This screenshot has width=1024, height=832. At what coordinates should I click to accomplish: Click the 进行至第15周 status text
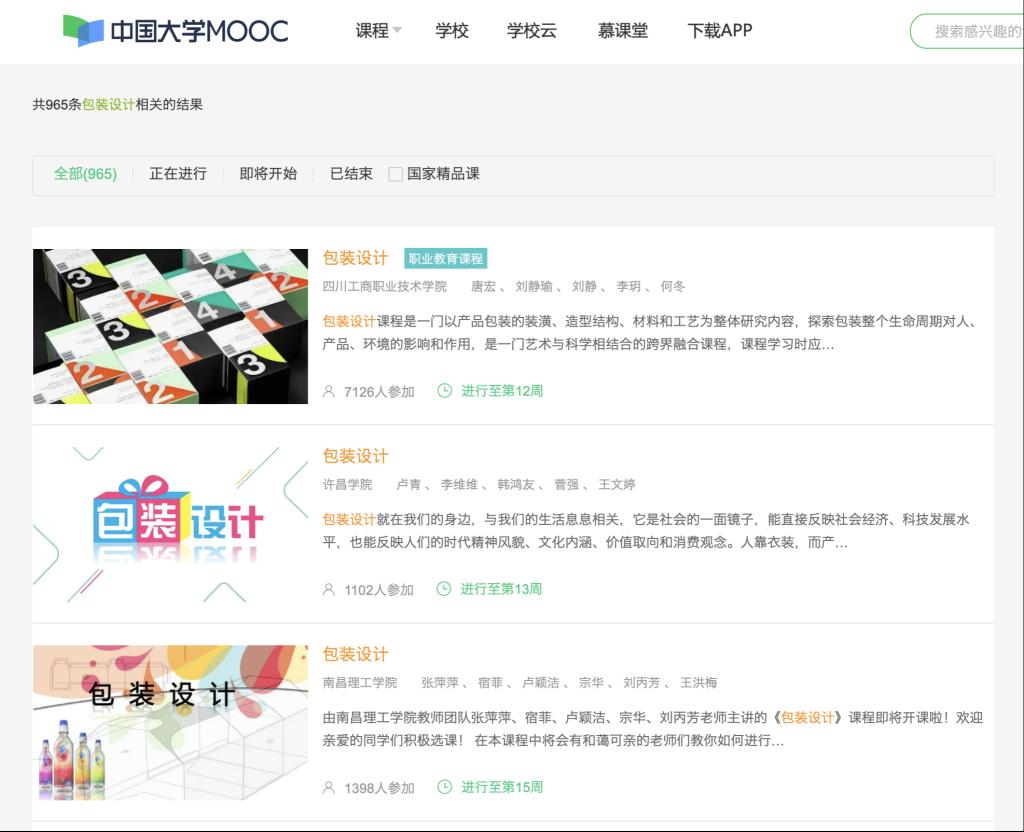click(x=502, y=787)
